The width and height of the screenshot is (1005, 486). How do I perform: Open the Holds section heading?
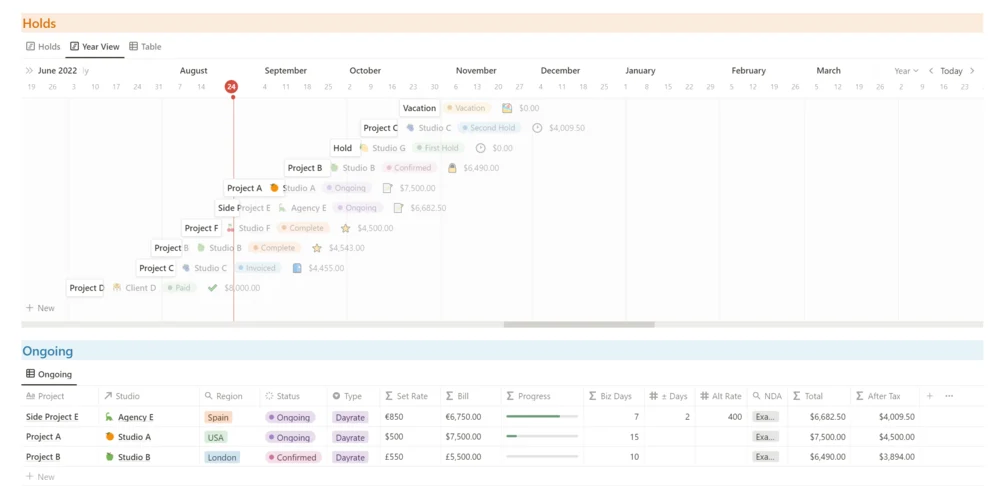click(39, 24)
